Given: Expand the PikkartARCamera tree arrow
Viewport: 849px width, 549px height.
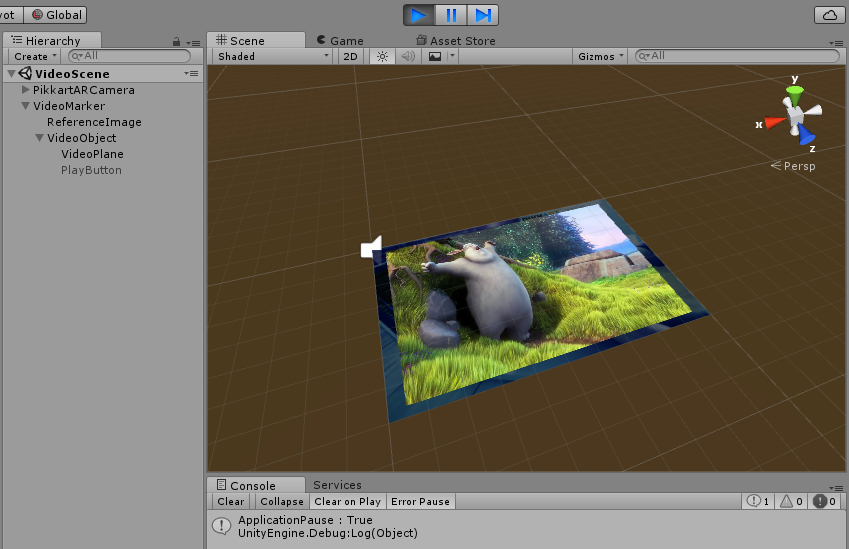Looking at the screenshot, I should point(25,89).
